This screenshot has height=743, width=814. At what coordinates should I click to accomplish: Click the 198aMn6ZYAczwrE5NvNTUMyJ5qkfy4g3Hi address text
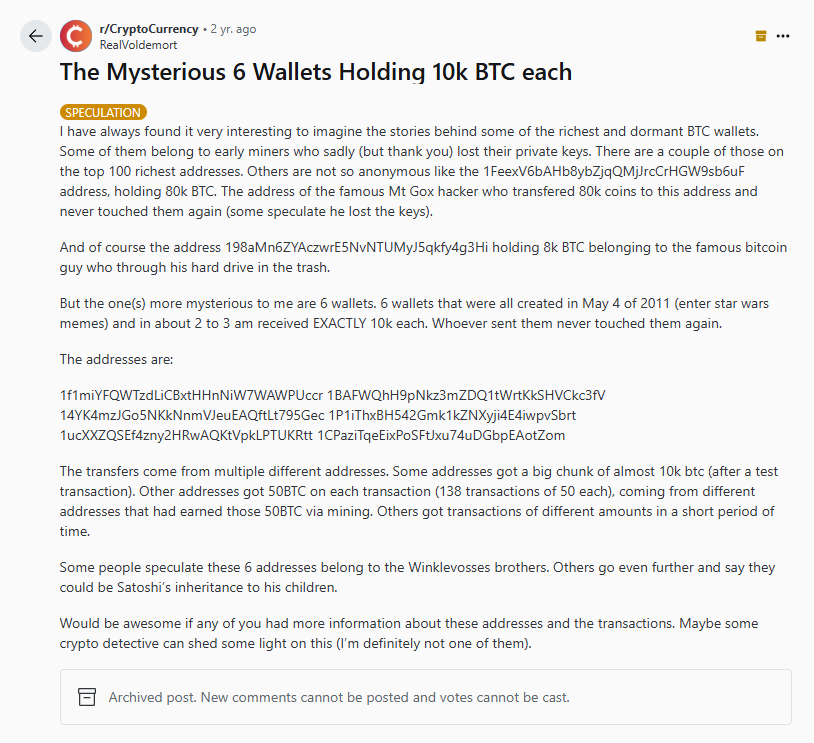click(x=356, y=247)
